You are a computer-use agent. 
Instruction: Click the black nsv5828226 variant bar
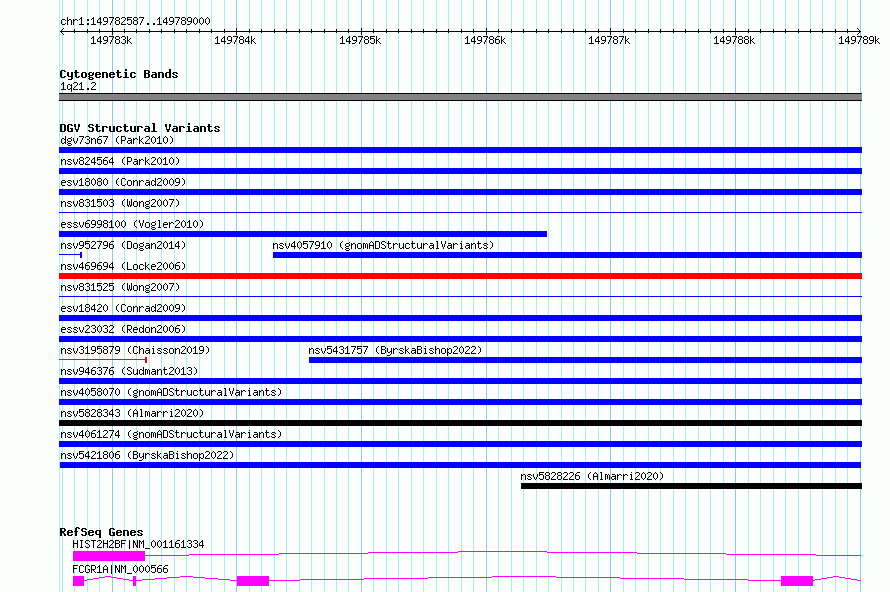coord(691,486)
